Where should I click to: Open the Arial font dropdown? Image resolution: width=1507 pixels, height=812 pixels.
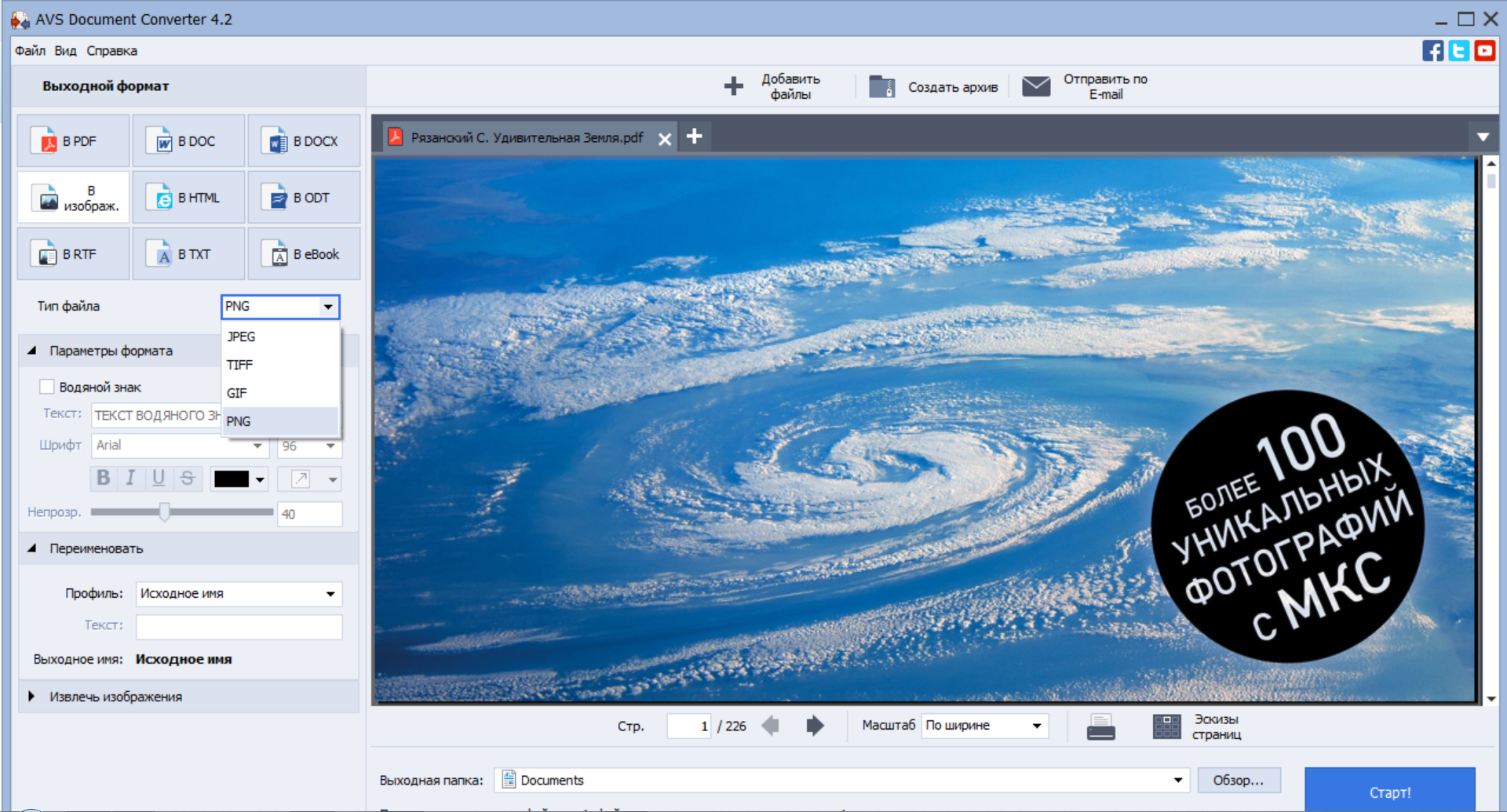coord(181,446)
